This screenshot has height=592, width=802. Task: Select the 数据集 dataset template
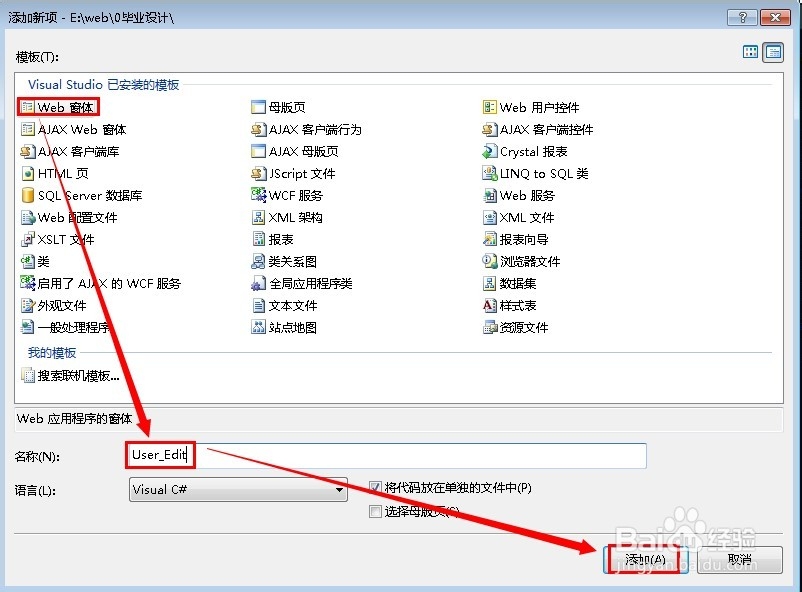tap(510, 283)
